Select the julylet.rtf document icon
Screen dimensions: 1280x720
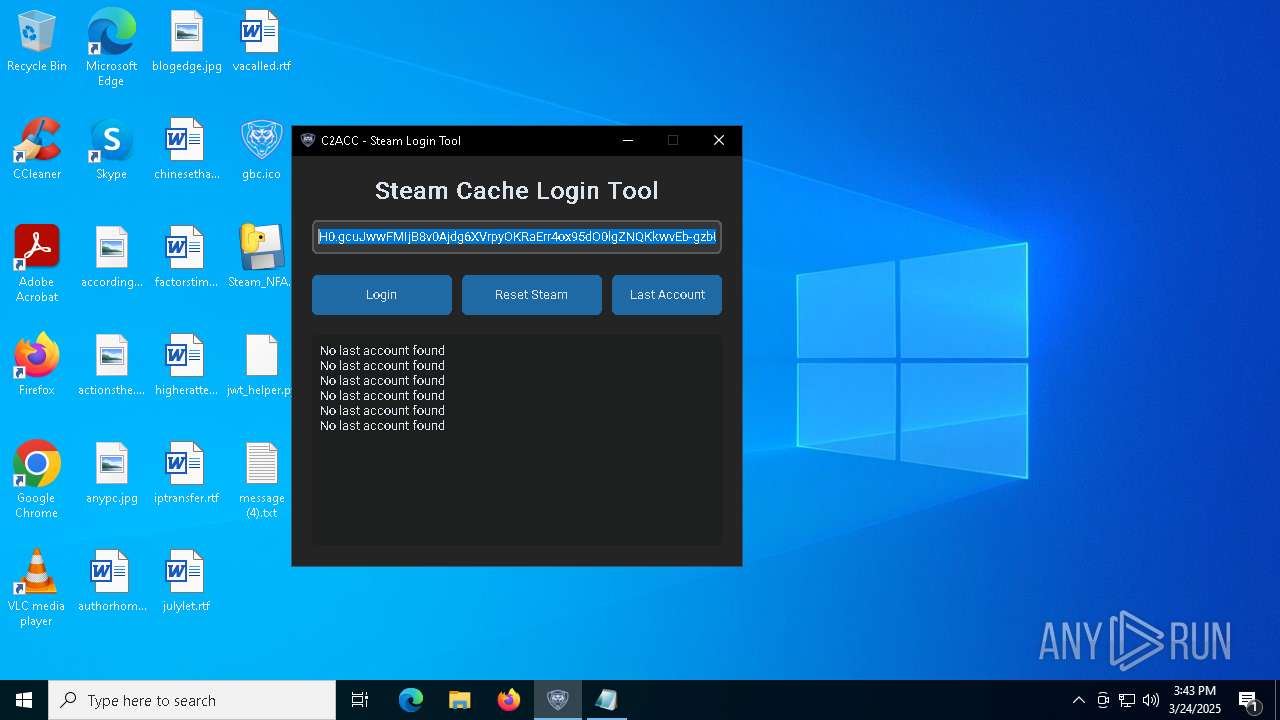[187, 582]
